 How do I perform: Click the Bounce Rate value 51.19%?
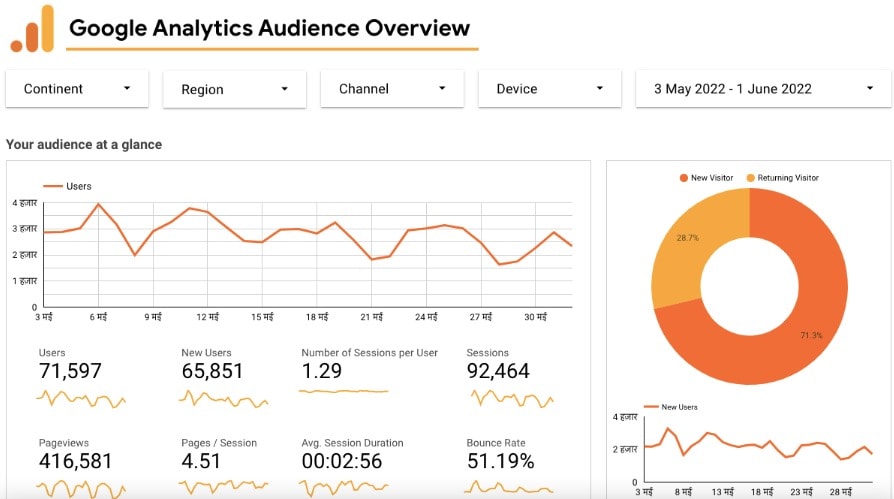[501, 461]
